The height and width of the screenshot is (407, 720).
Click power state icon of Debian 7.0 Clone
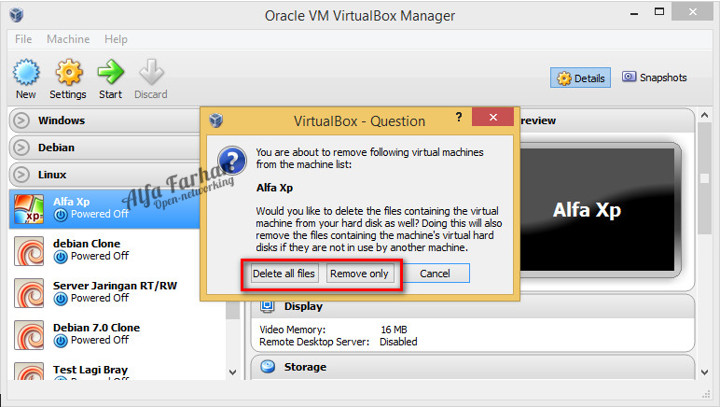61,340
